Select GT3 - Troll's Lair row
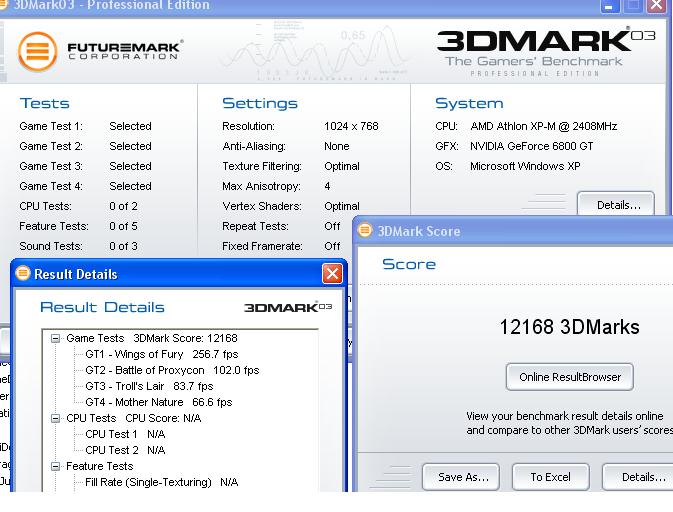Viewport: 673px width, 512px height. coord(149,386)
